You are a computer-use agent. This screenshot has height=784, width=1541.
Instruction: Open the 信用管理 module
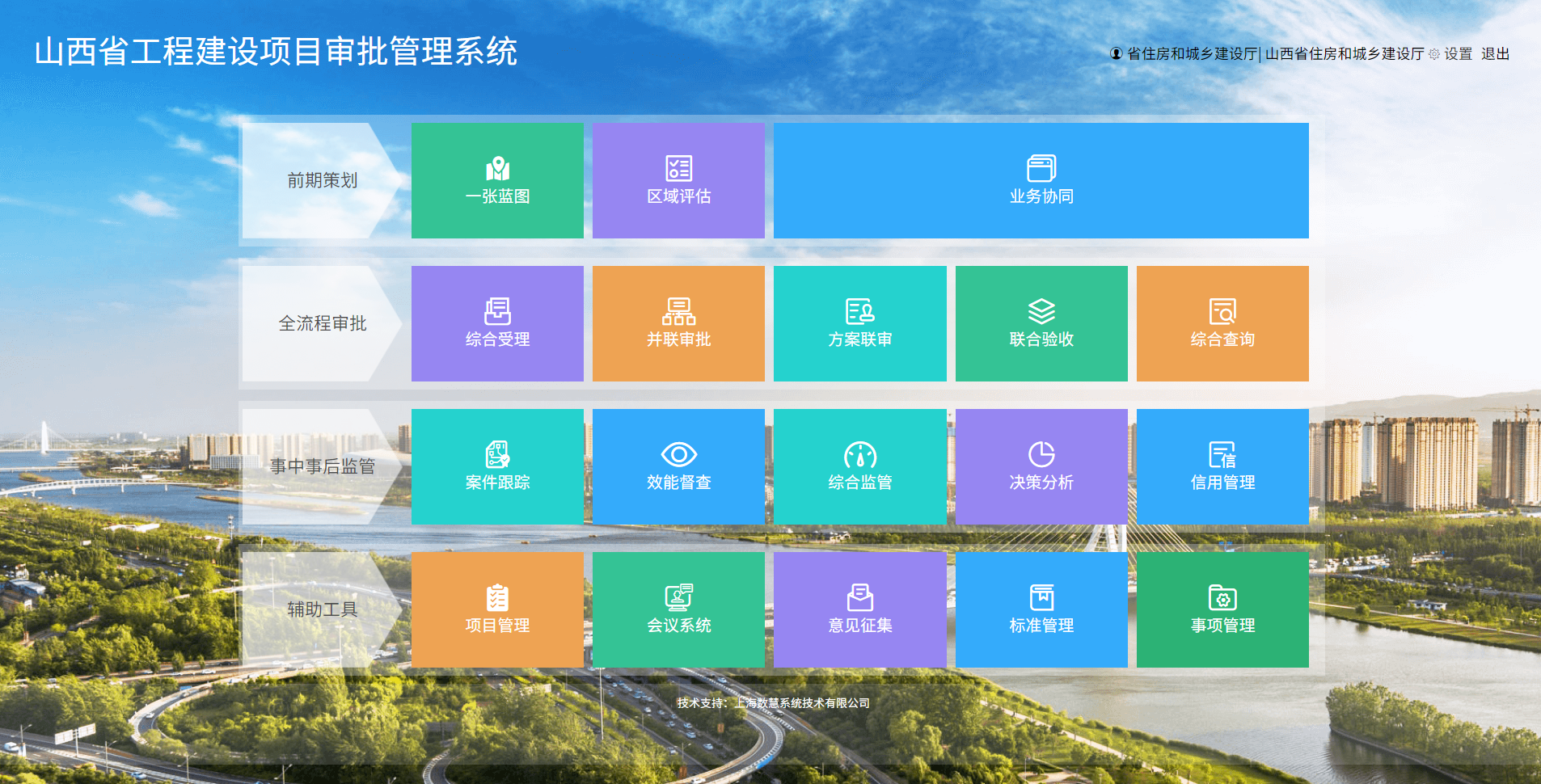click(1222, 466)
